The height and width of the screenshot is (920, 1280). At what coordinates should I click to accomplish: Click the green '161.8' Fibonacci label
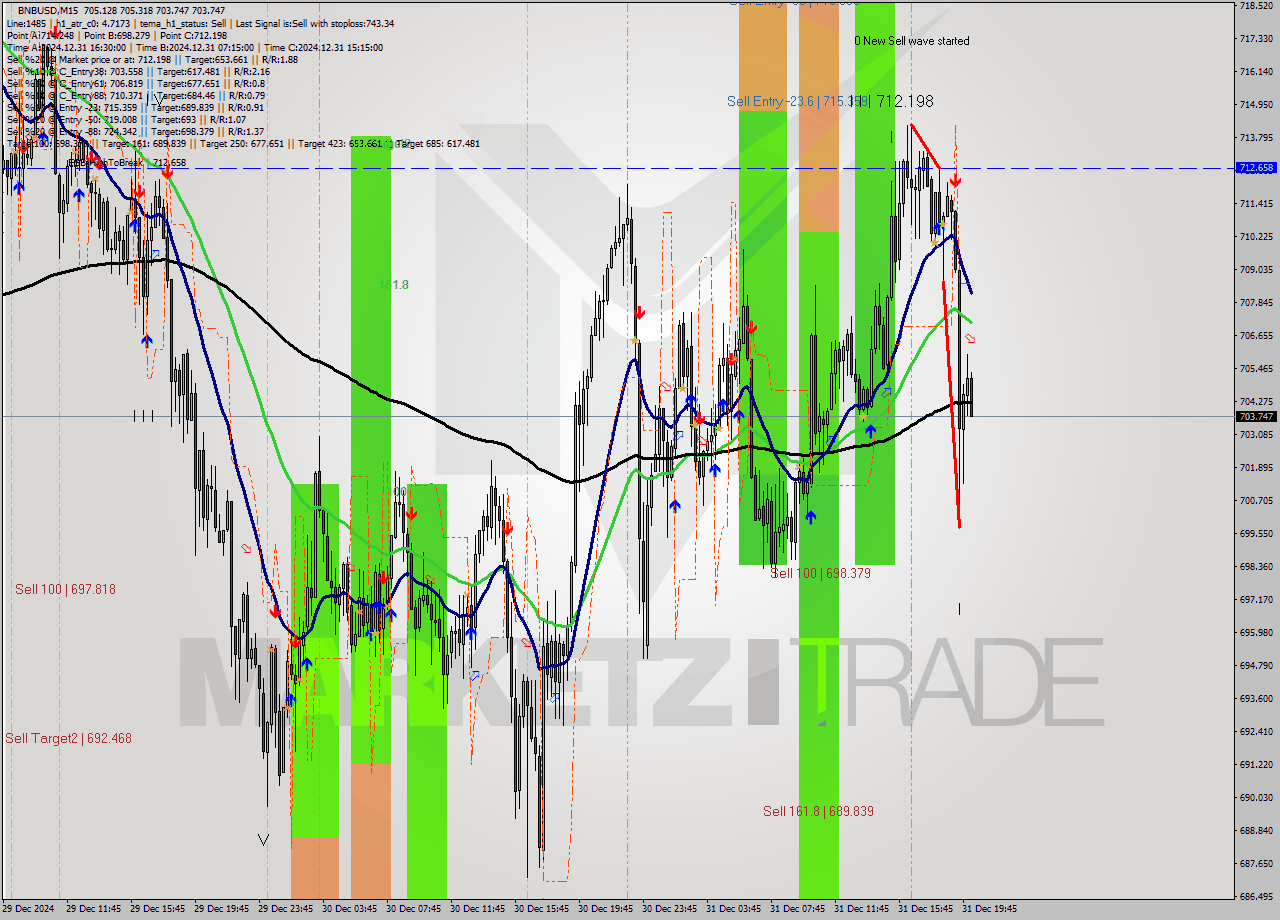[393, 285]
